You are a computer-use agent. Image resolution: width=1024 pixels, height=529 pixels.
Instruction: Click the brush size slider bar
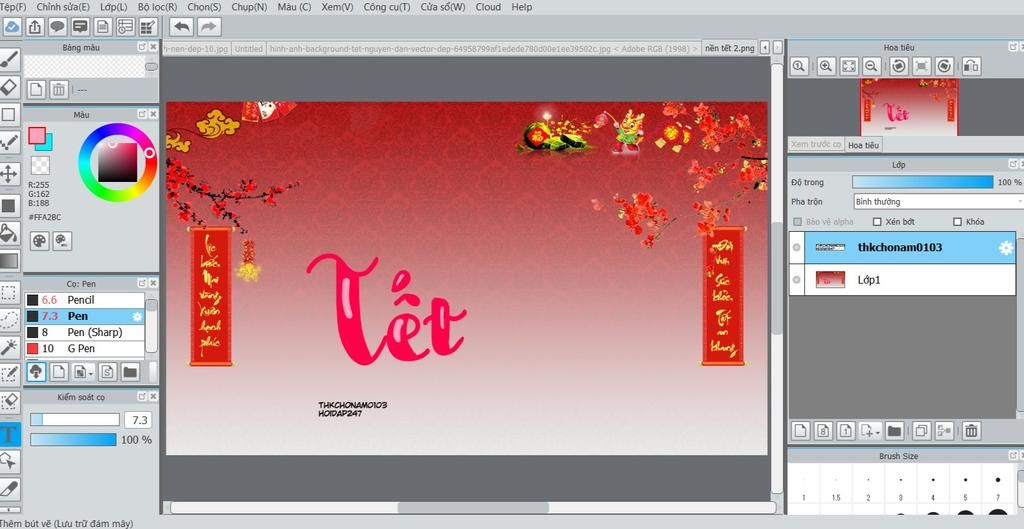(x=74, y=419)
